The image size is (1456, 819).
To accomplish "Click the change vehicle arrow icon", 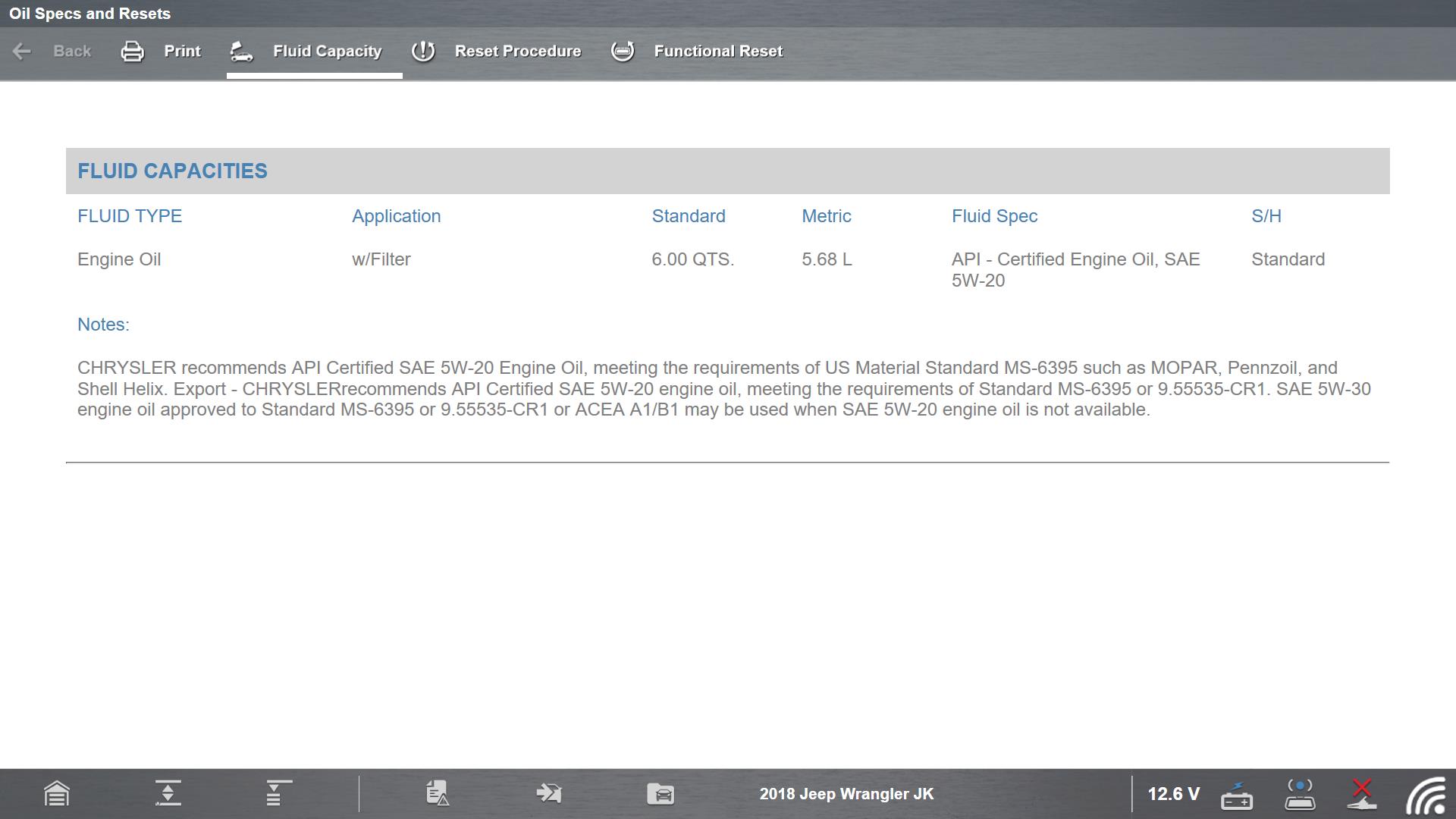I will 549,794.
